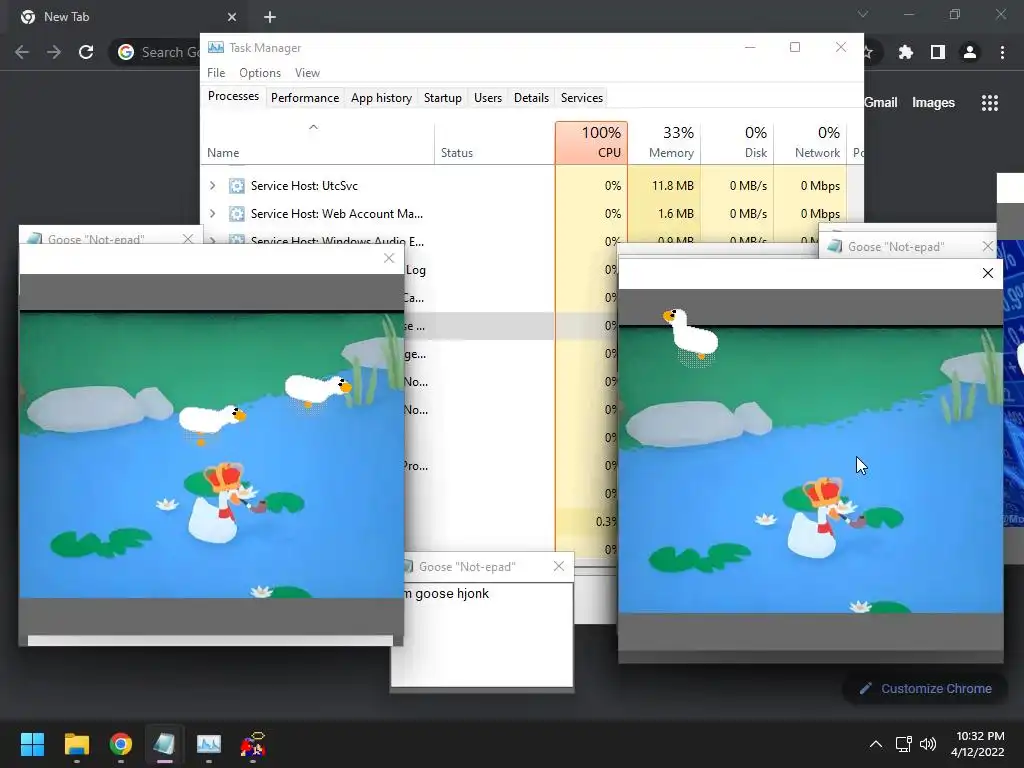Switch to the Processes tab
The image size is (1024, 768).
tap(233, 96)
